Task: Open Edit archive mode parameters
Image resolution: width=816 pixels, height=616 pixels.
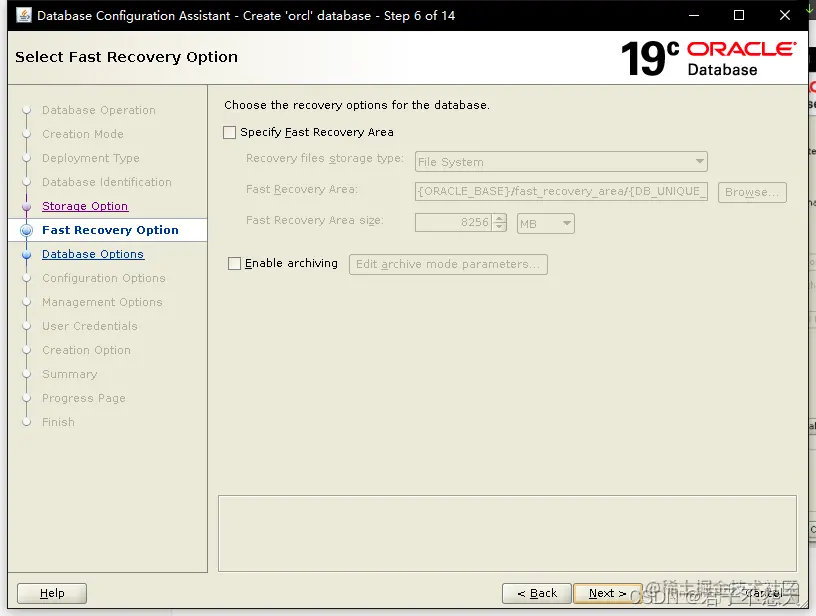Action: click(x=448, y=264)
